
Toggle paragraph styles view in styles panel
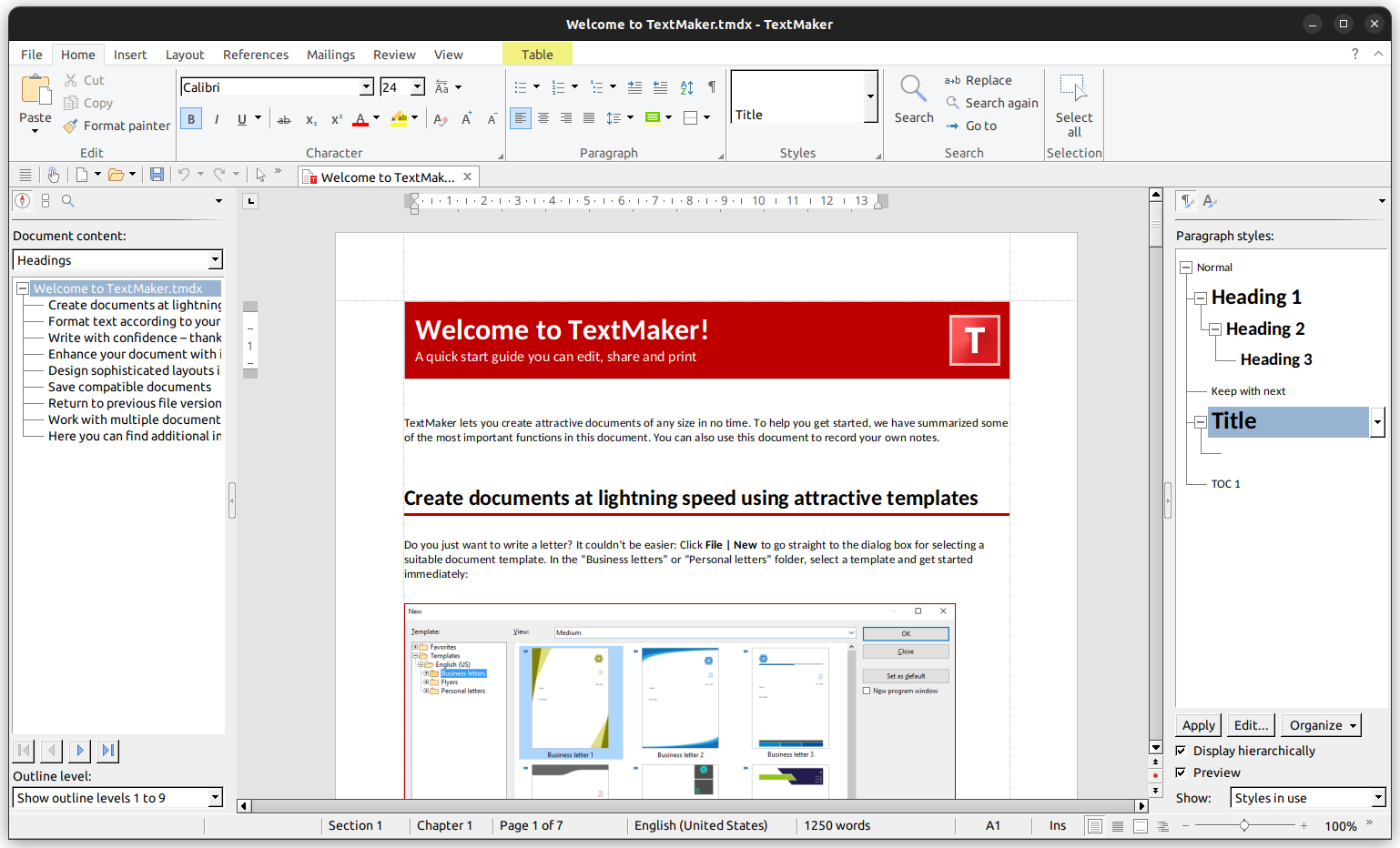click(x=1187, y=201)
